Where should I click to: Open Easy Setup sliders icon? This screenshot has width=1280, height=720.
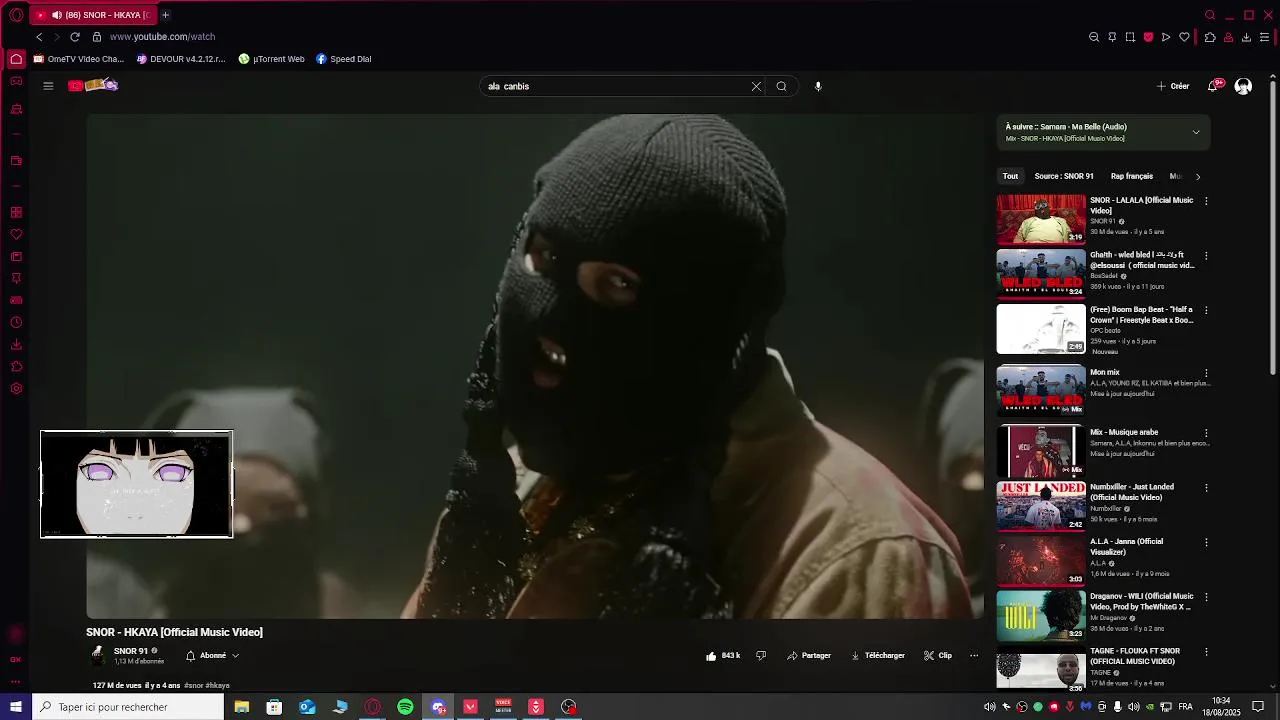1265,37
